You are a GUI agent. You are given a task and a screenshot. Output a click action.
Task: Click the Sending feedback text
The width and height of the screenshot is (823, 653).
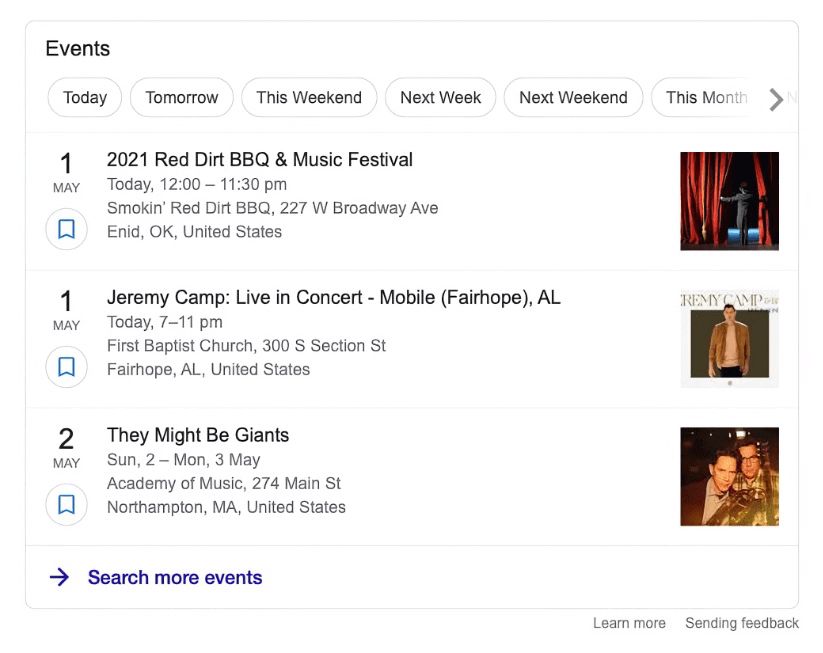[x=741, y=623]
